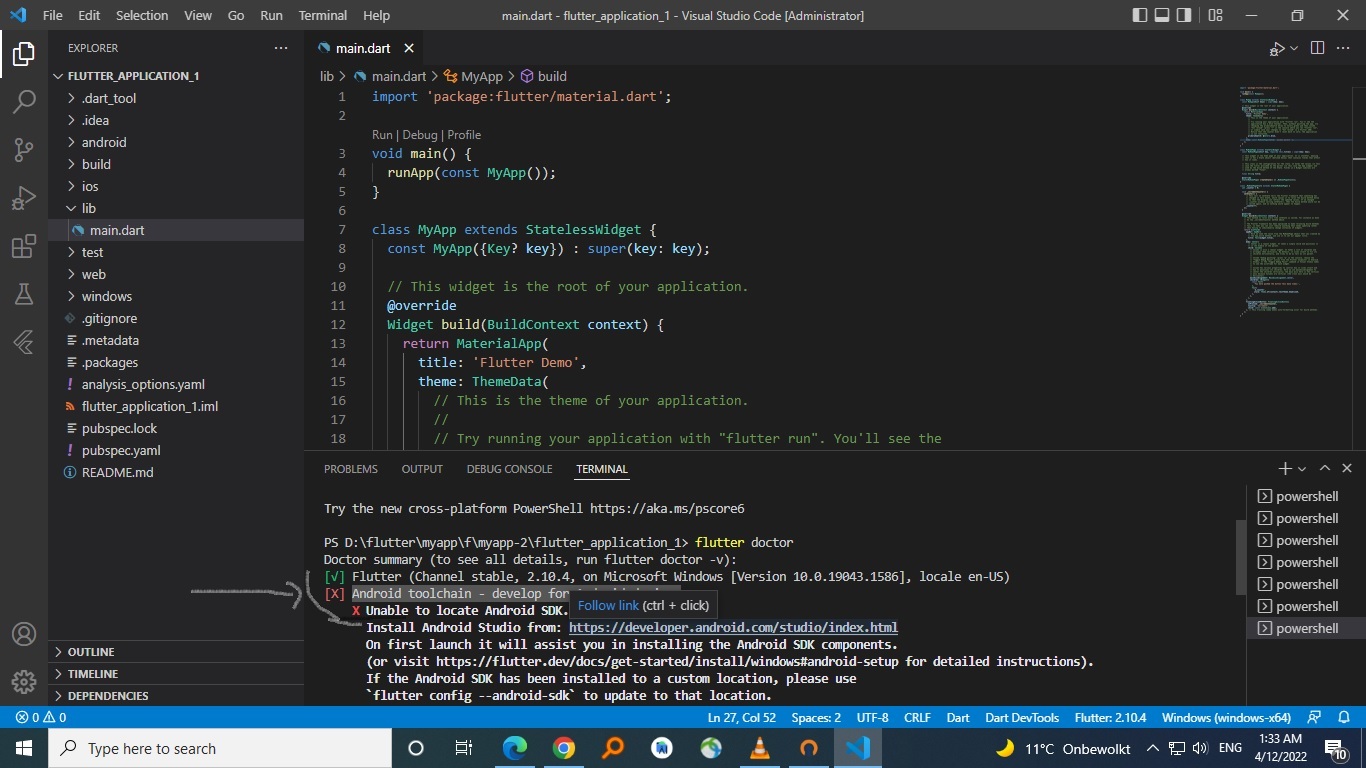Click errors and warnings status indicator
The image size is (1366, 768).
point(41,717)
